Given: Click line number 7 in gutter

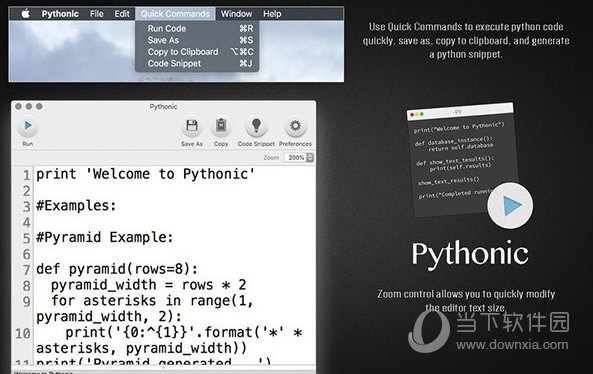Looking at the screenshot, I should [26, 270].
